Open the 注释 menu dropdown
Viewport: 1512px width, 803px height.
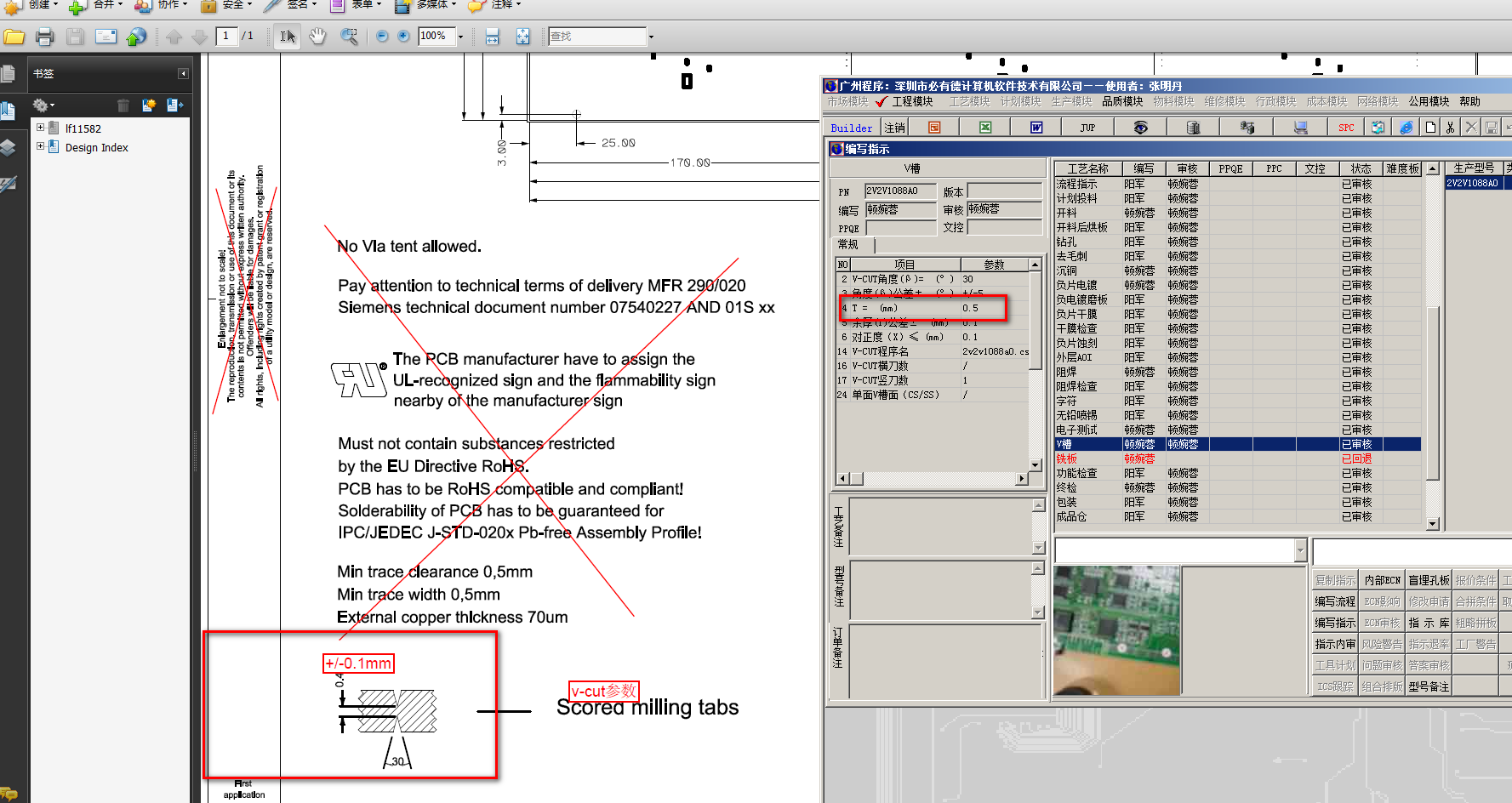pyautogui.click(x=505, y=5)
